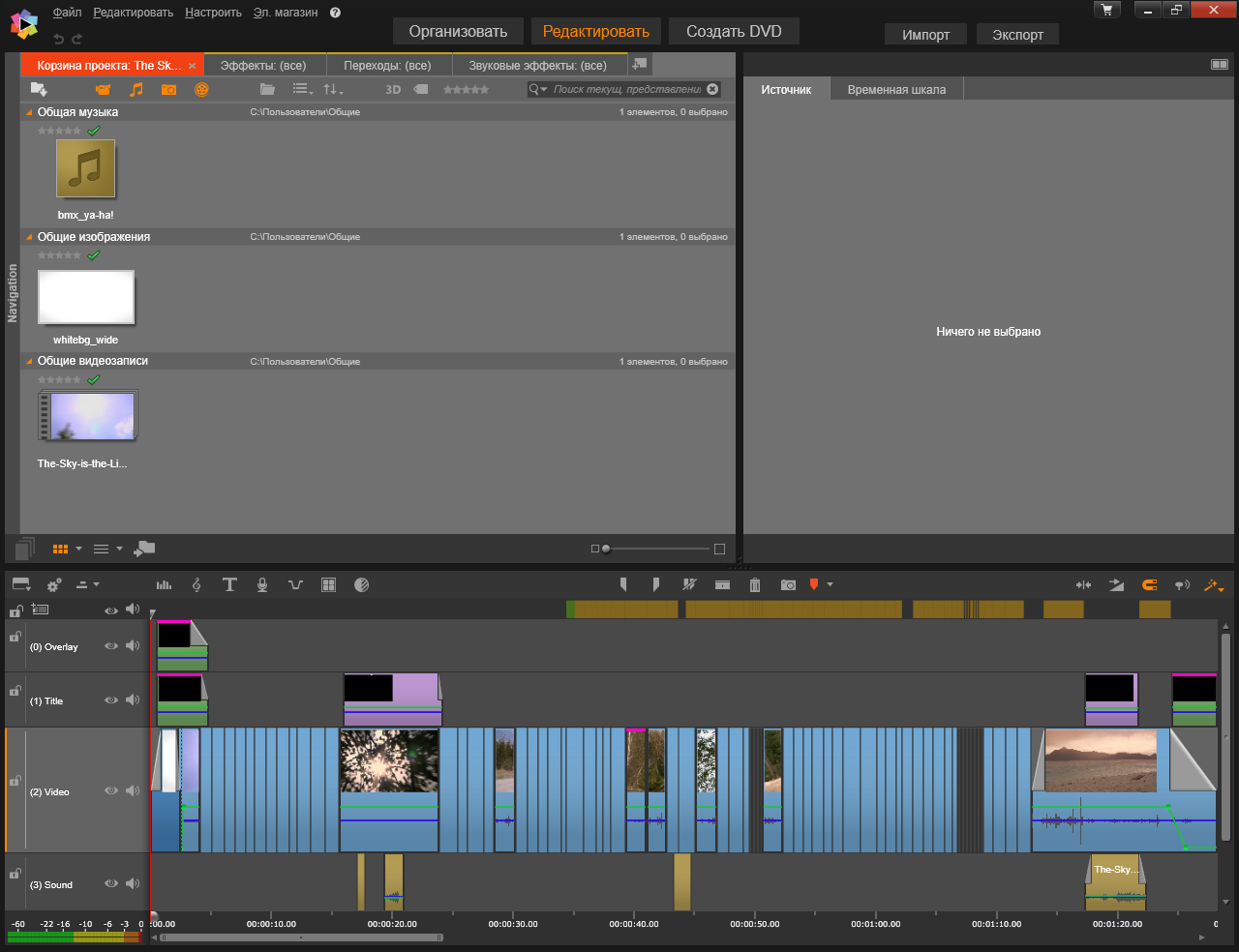Go to the Организовать section

pos(458,31)
